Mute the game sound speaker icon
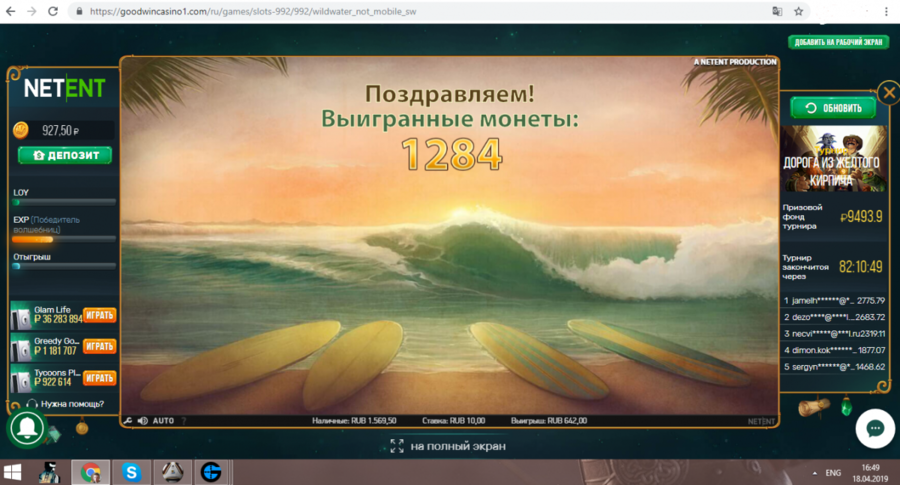 coord(142,421)
